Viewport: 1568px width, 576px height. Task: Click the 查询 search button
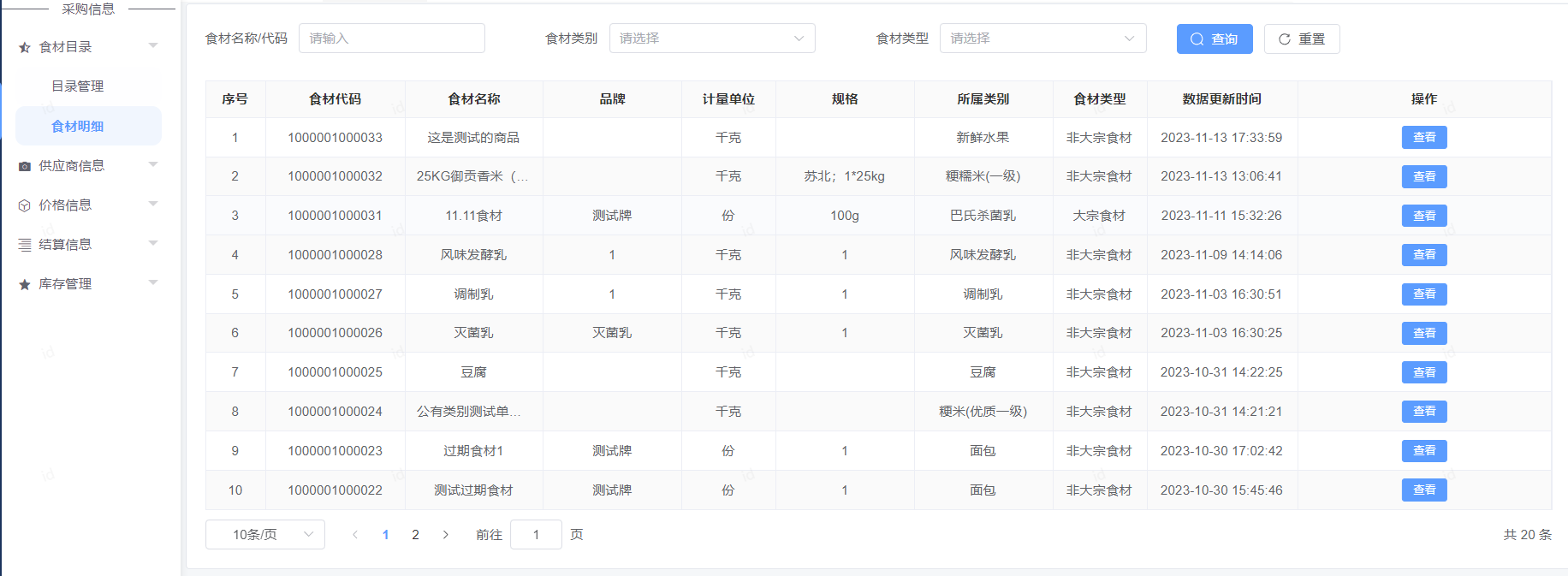click(x=1215, y=39)
